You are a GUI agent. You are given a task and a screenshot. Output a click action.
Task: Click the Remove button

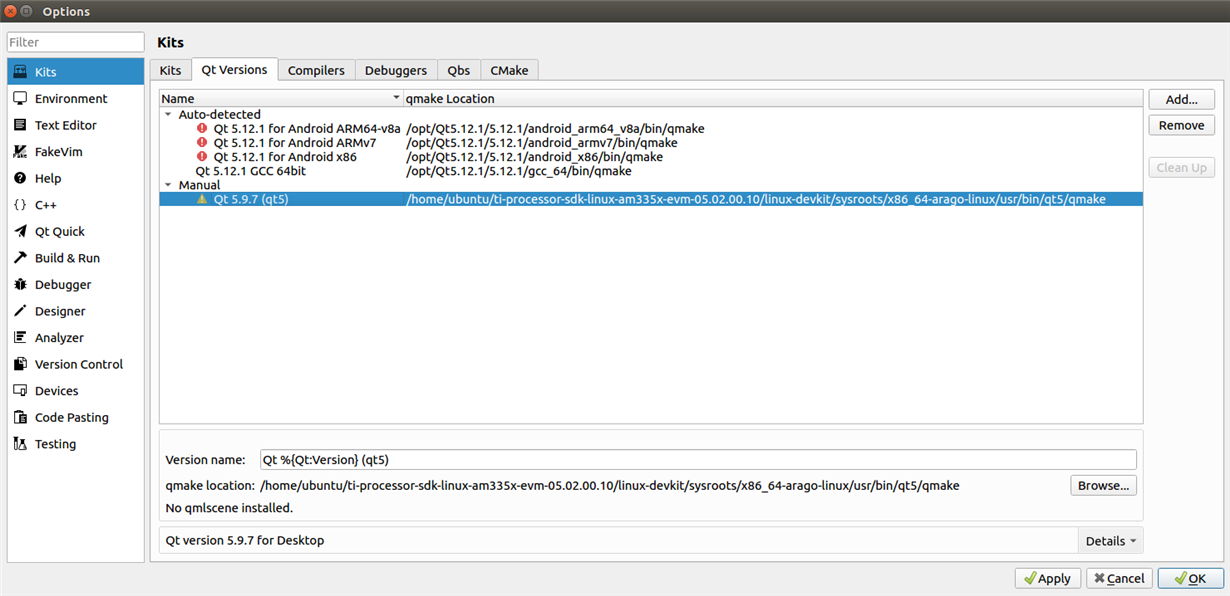point(1182,125)
